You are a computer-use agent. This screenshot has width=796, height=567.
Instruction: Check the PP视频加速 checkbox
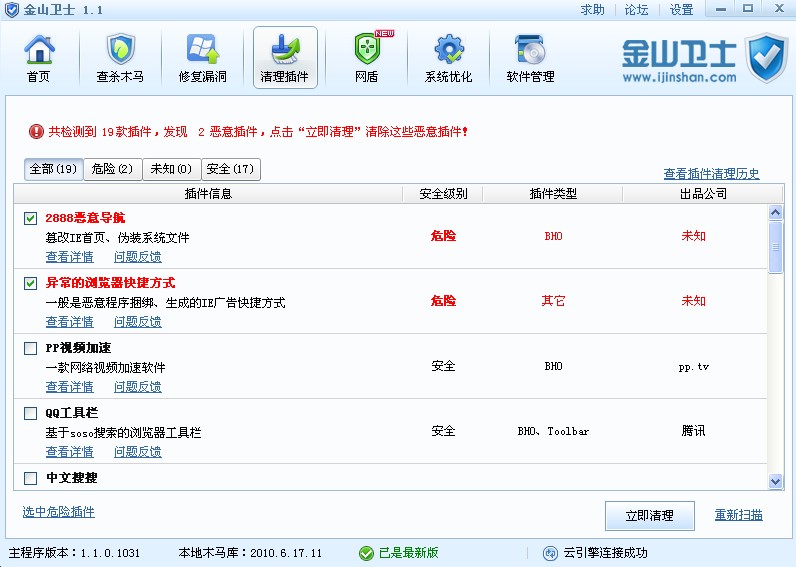pyautogui.click(x=30, y=348)
